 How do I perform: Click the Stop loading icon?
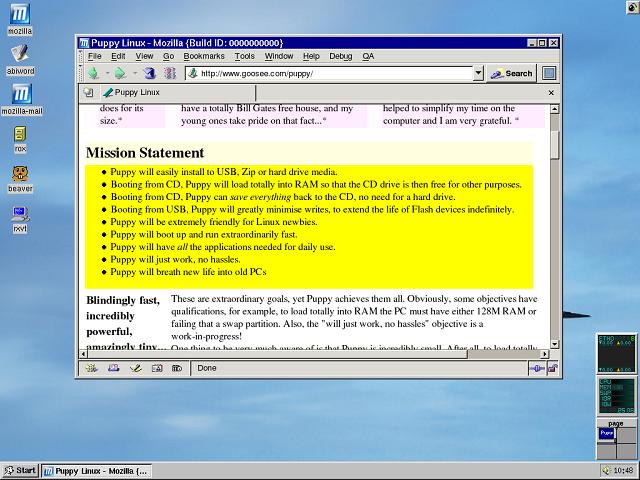click(x=169, y=73)
